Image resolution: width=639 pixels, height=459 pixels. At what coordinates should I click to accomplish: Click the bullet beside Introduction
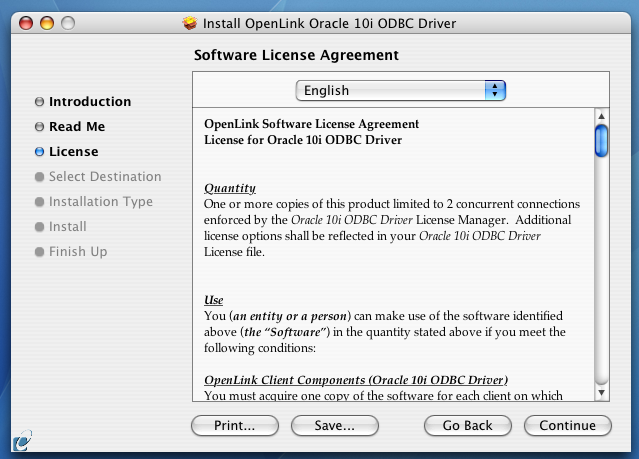[40, 102]
